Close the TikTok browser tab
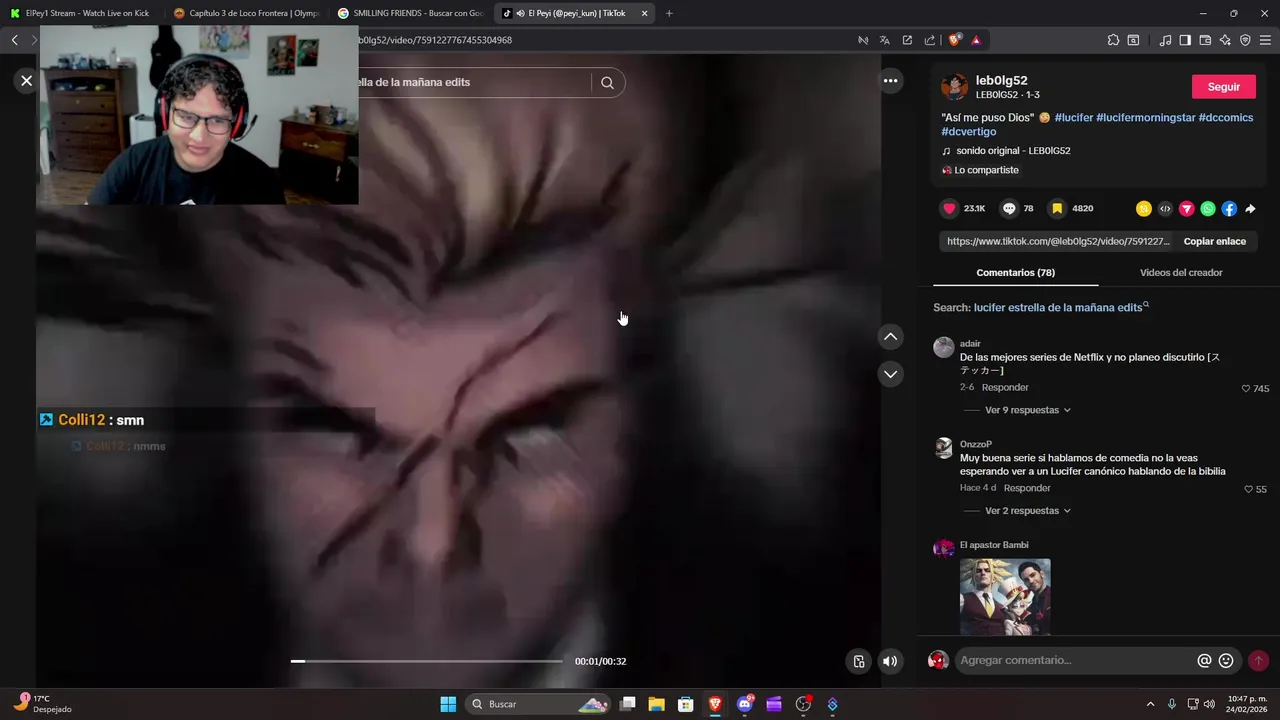The image size is (1280, 720). tap(644, 13)
